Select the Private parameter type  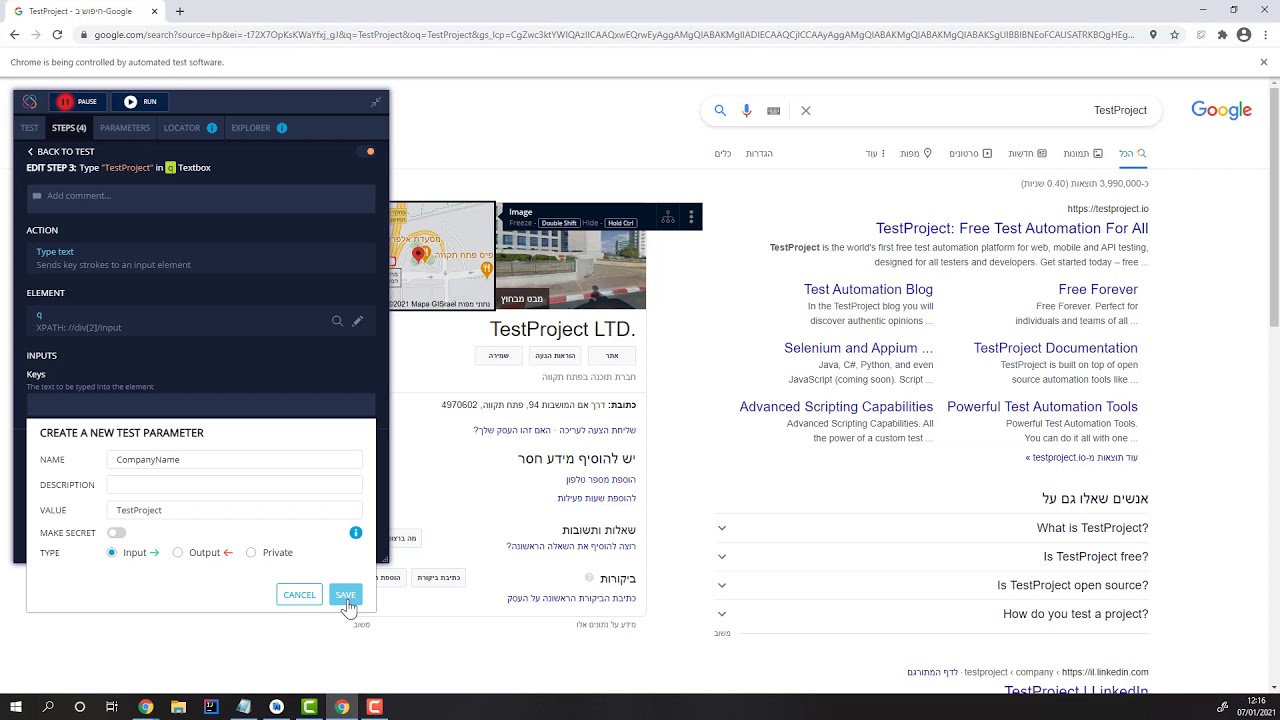251,552
